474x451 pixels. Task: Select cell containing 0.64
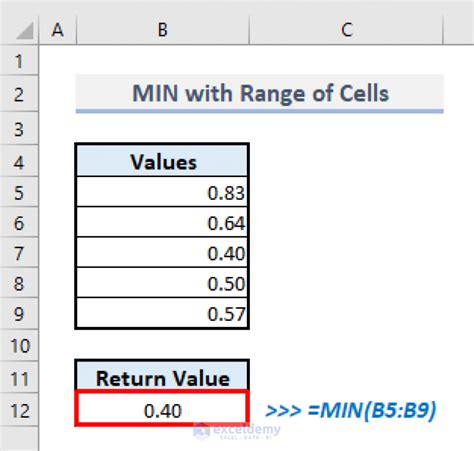162,222
